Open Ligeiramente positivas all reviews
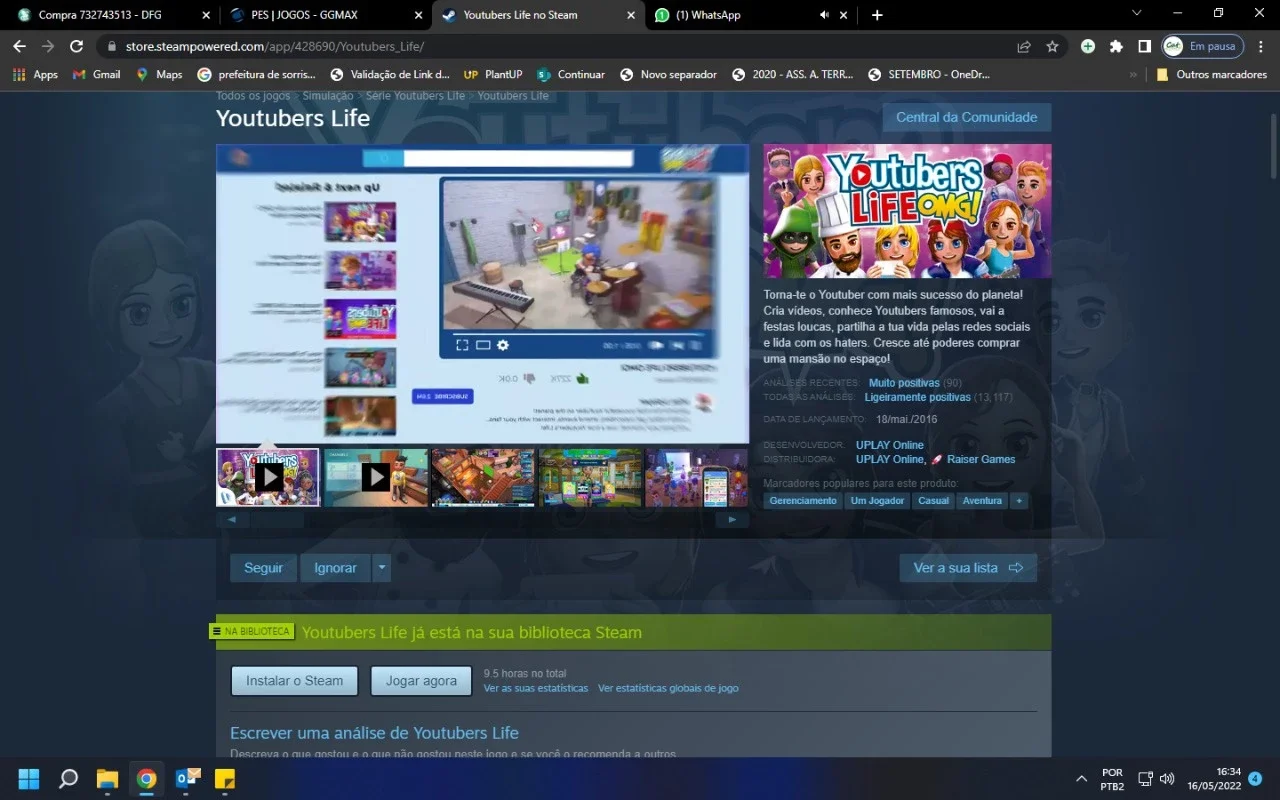 coord(918,397)
